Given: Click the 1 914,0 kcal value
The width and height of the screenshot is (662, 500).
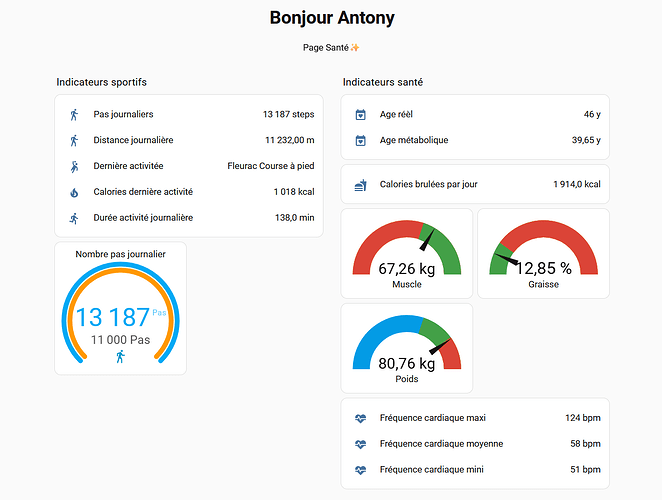Looking at the screenshot, I should click(x=576, y=185).
